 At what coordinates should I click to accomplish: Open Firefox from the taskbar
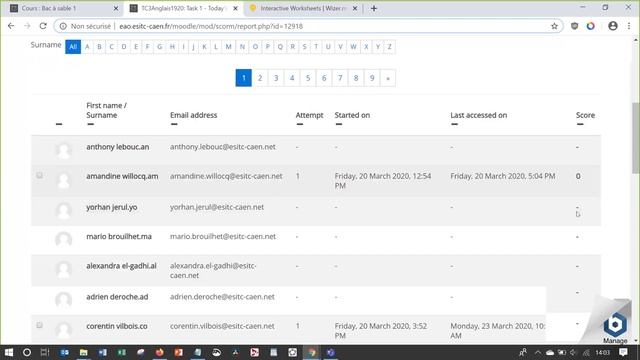pos(160,352)
